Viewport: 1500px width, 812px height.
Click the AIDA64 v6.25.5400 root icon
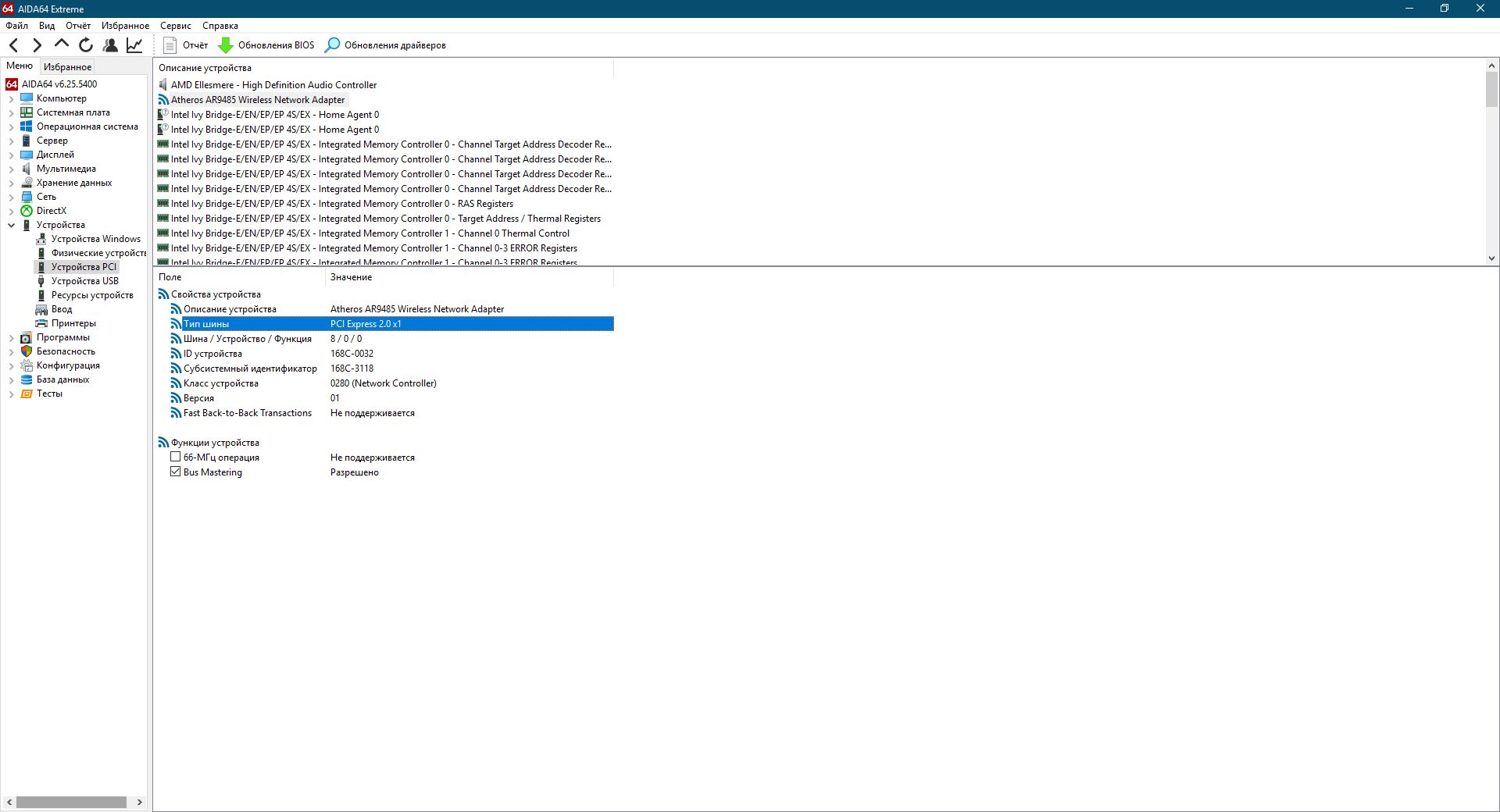(x=12, y=84)
